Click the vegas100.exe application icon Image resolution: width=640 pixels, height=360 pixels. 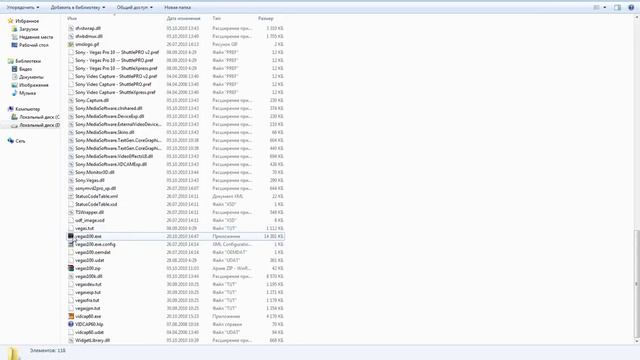[x=71, y=236]
